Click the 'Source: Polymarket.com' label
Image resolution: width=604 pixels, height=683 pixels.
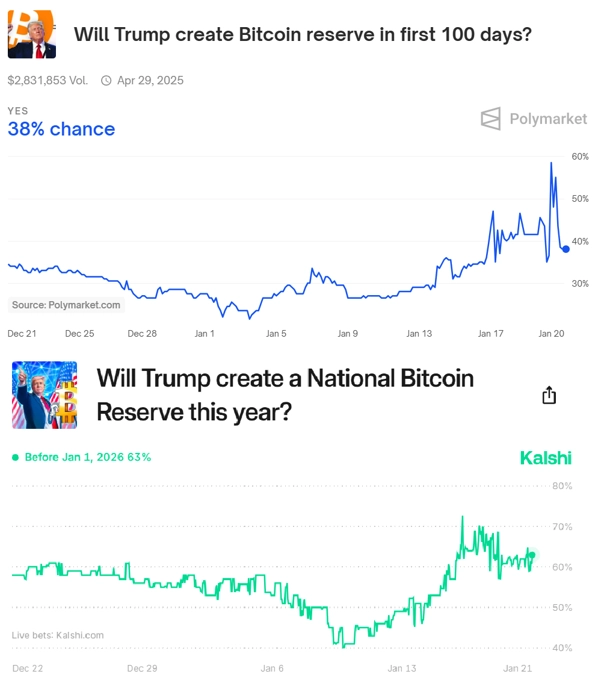click(x=66, y=305)
